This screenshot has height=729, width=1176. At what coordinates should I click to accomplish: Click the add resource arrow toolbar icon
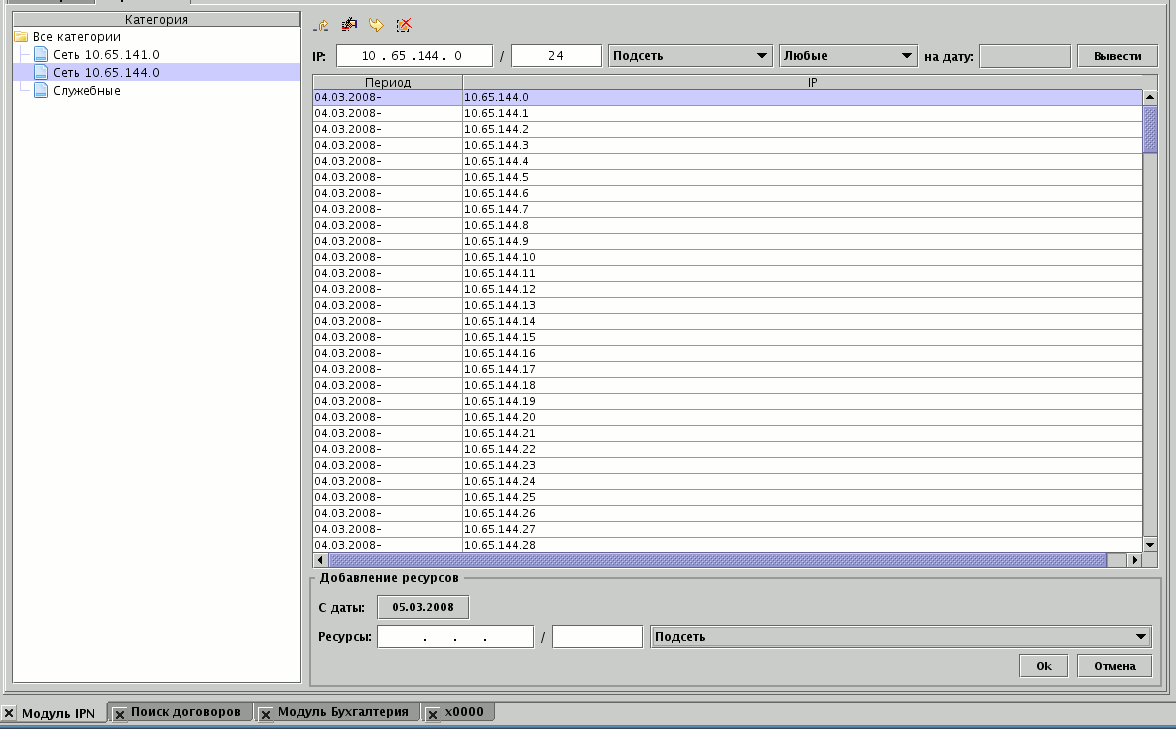(x=322, y=25)
